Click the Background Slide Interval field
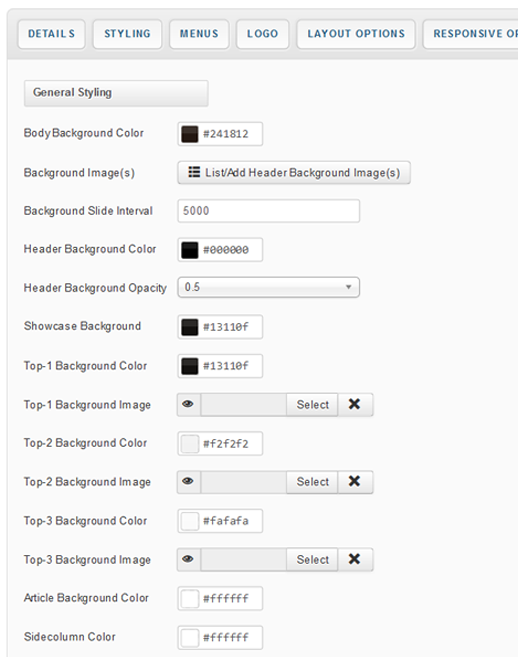Screen dimensions: 518x657 click(268, 211)
